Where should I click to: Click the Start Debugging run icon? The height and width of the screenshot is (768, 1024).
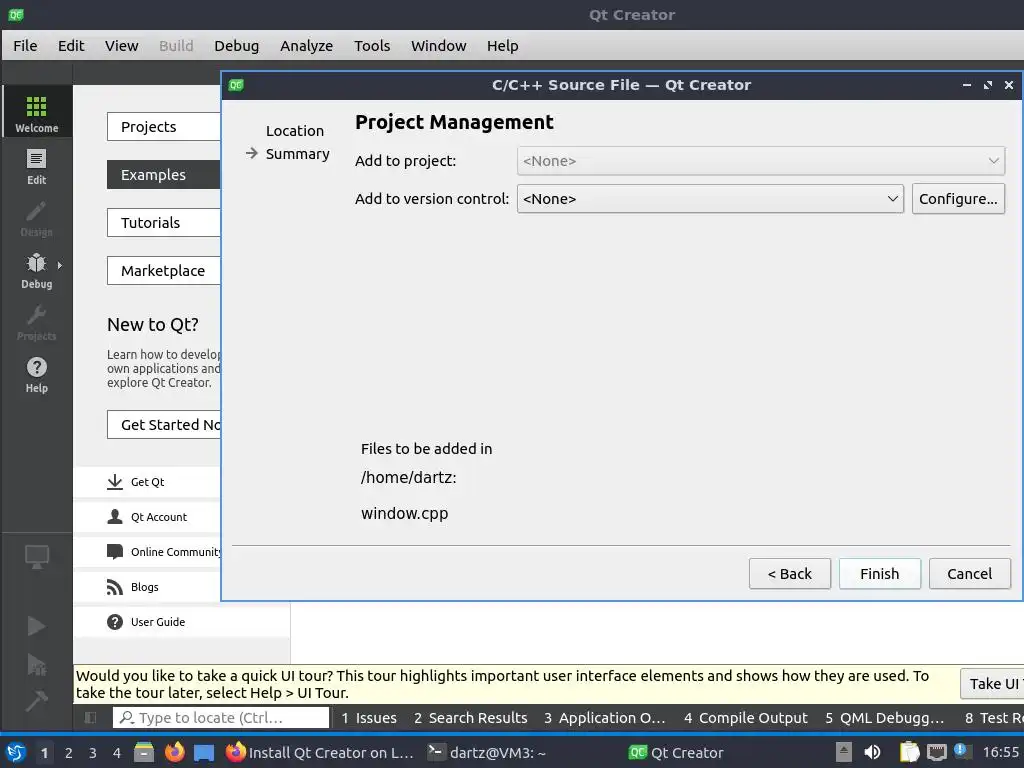pyautogui.click(x=37, y=665)
